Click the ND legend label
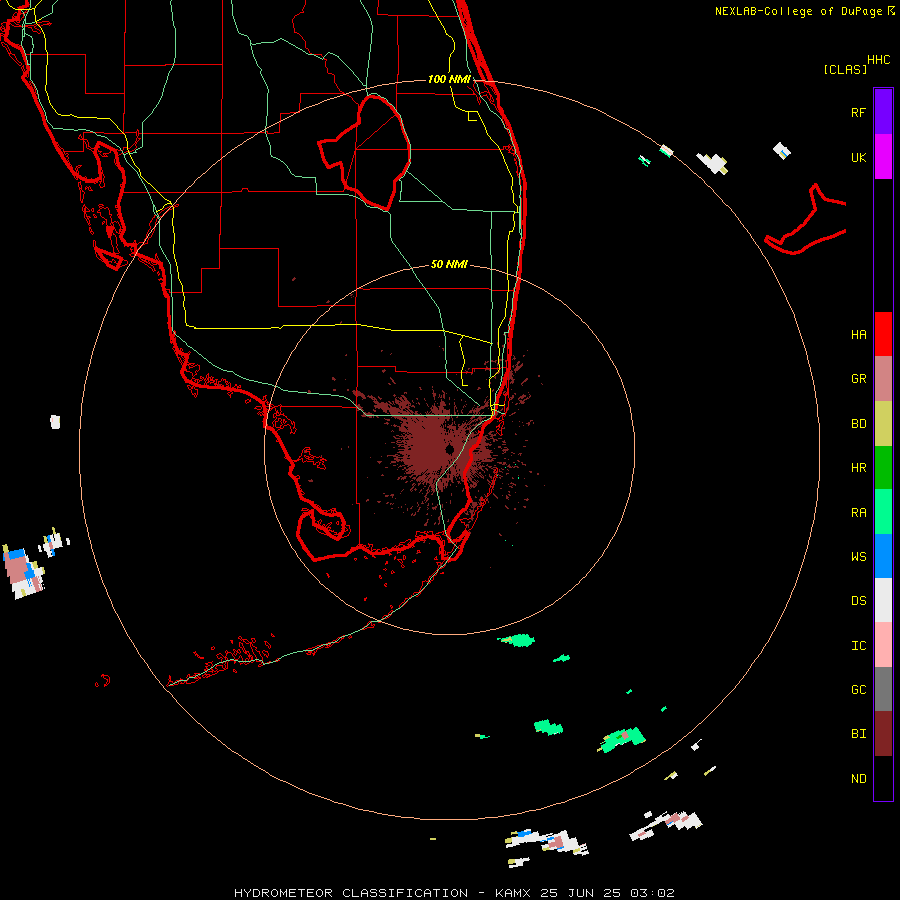 click(x=858, y=779)
